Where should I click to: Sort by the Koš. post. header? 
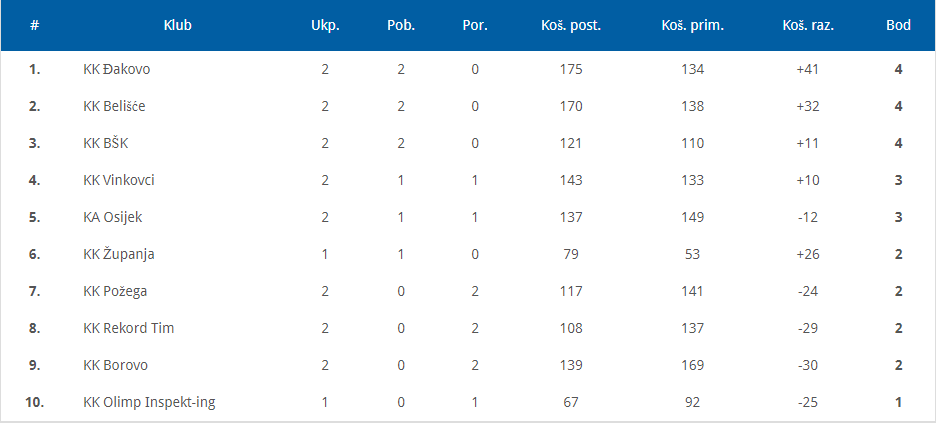click(x=571, y=25)
